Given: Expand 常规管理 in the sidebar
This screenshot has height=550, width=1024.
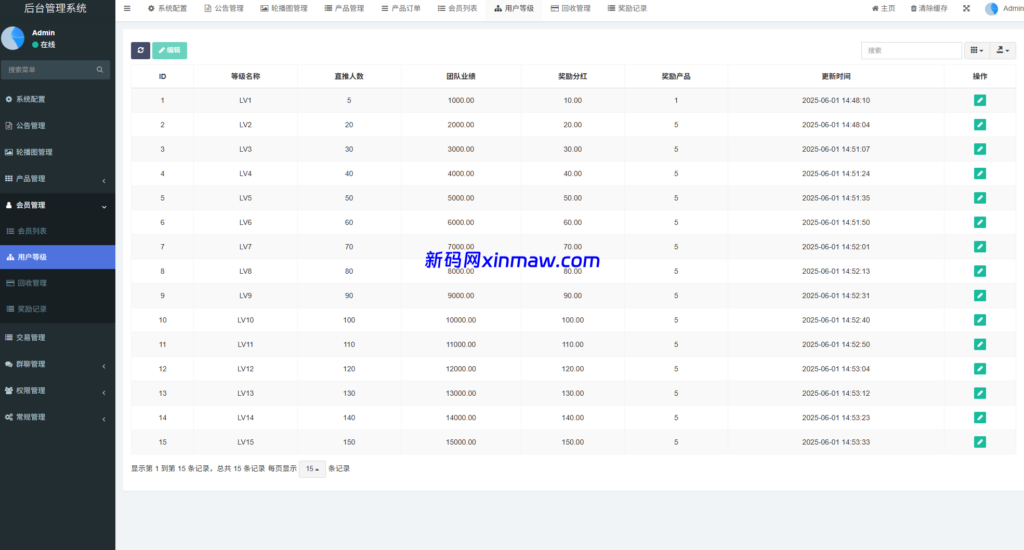Looking at the screenshot, I should coord(57,417).
